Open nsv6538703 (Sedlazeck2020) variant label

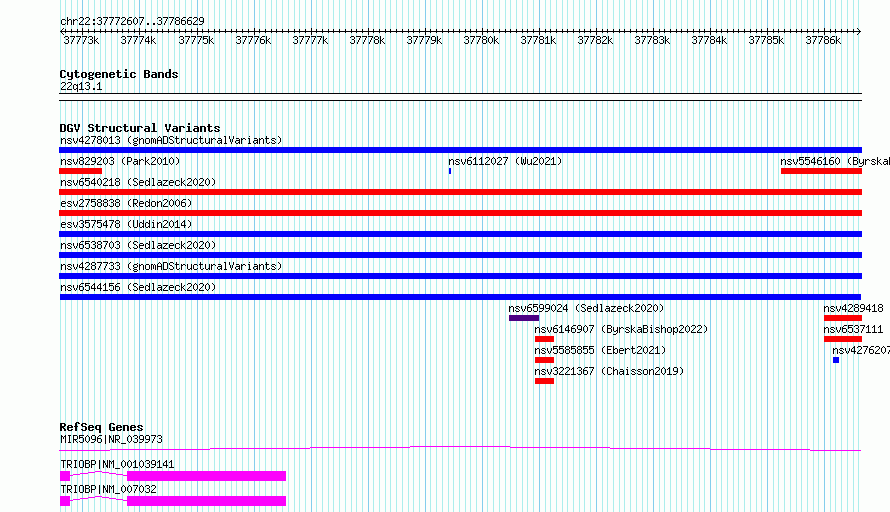click(138, 245)
